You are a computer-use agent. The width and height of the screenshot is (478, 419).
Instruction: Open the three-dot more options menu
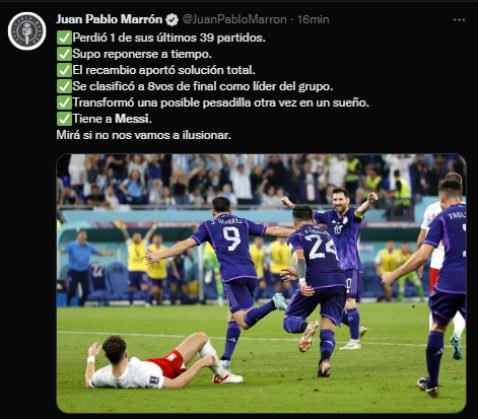[459, 20]
